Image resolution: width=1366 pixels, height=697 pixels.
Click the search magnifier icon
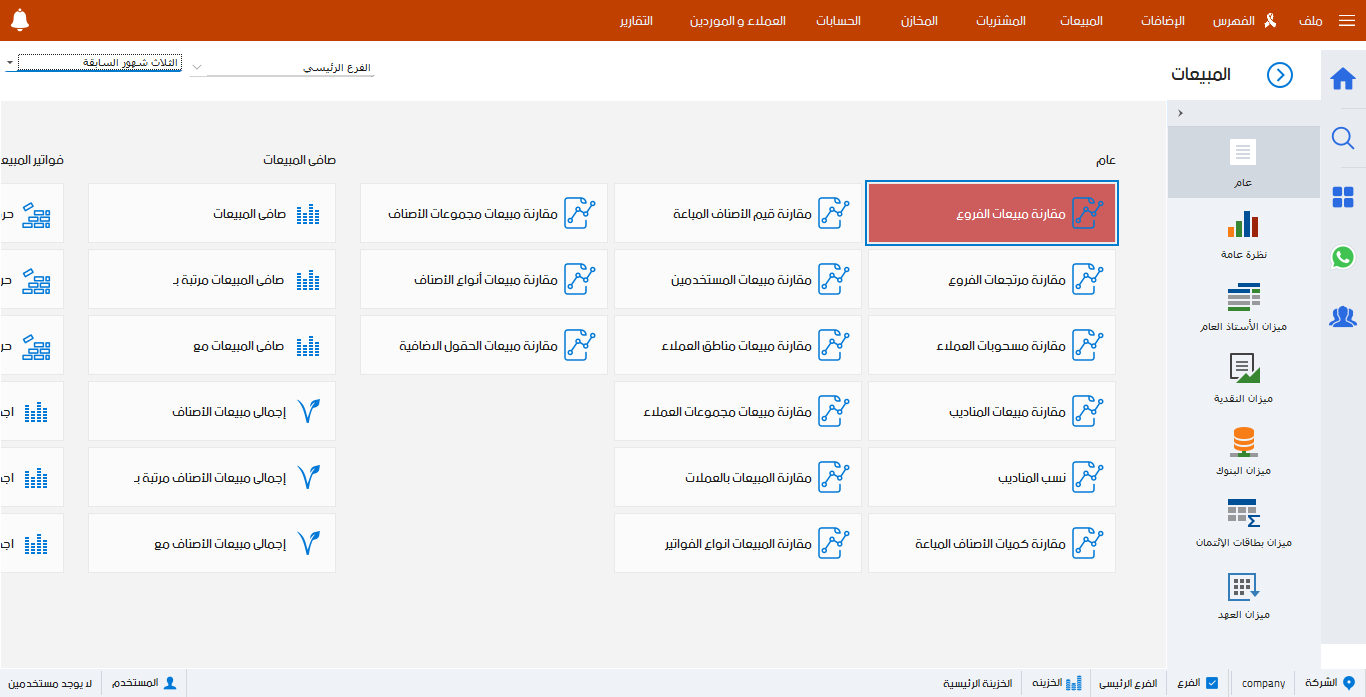point(1343,138)
